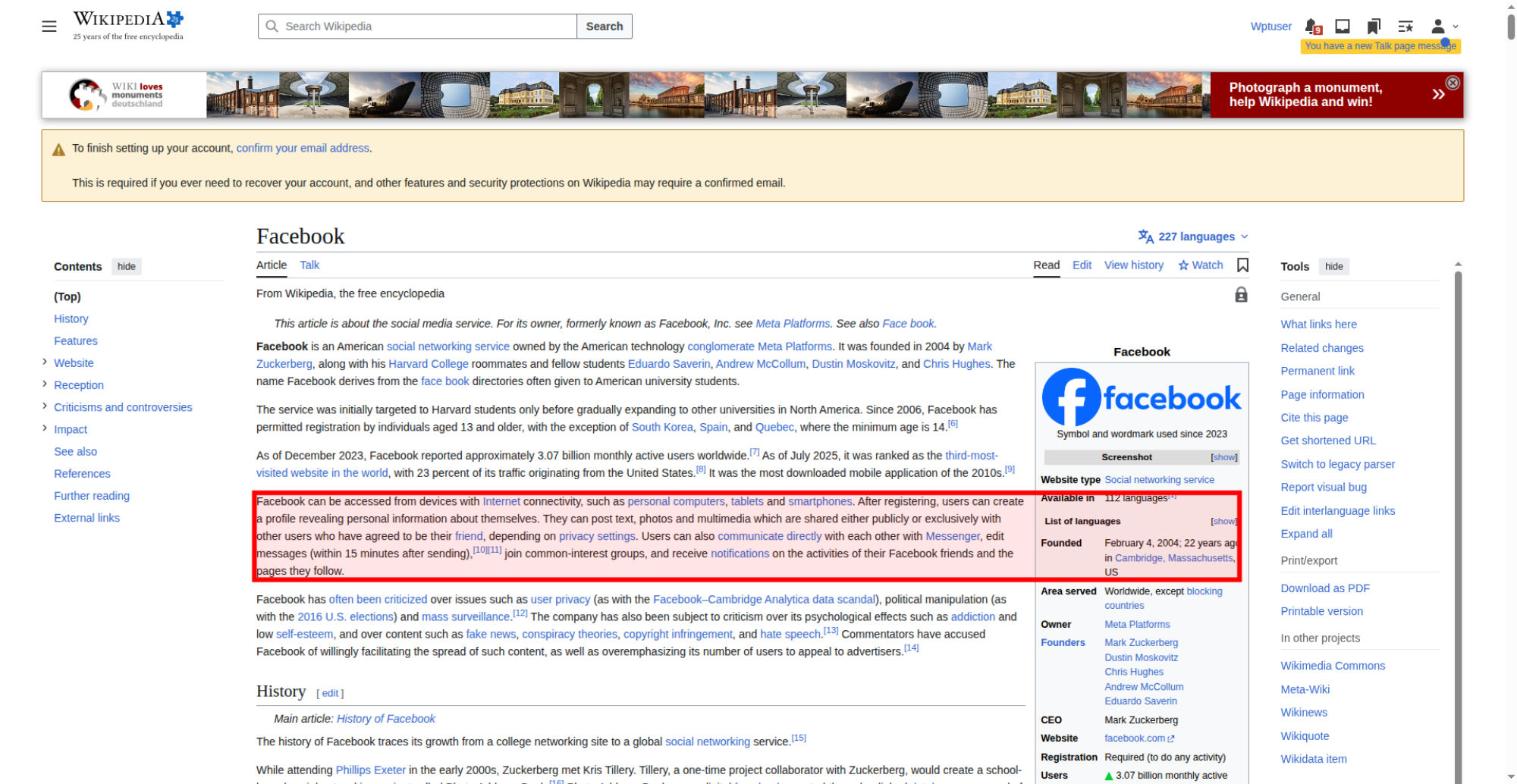Hide the Contents sidebar

(x=127, y=266)
